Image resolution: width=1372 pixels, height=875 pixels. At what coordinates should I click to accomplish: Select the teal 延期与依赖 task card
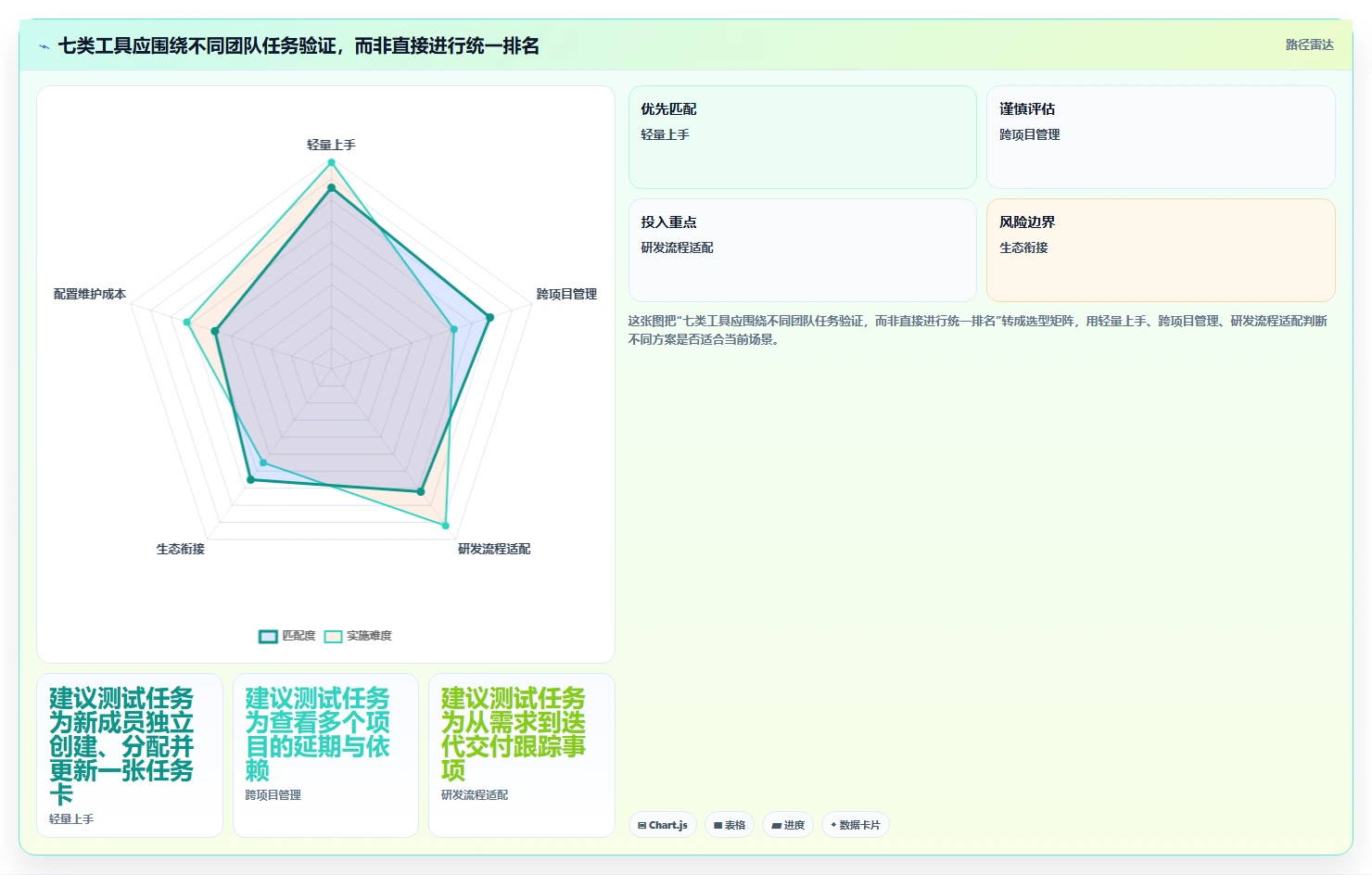click(325, 755)
